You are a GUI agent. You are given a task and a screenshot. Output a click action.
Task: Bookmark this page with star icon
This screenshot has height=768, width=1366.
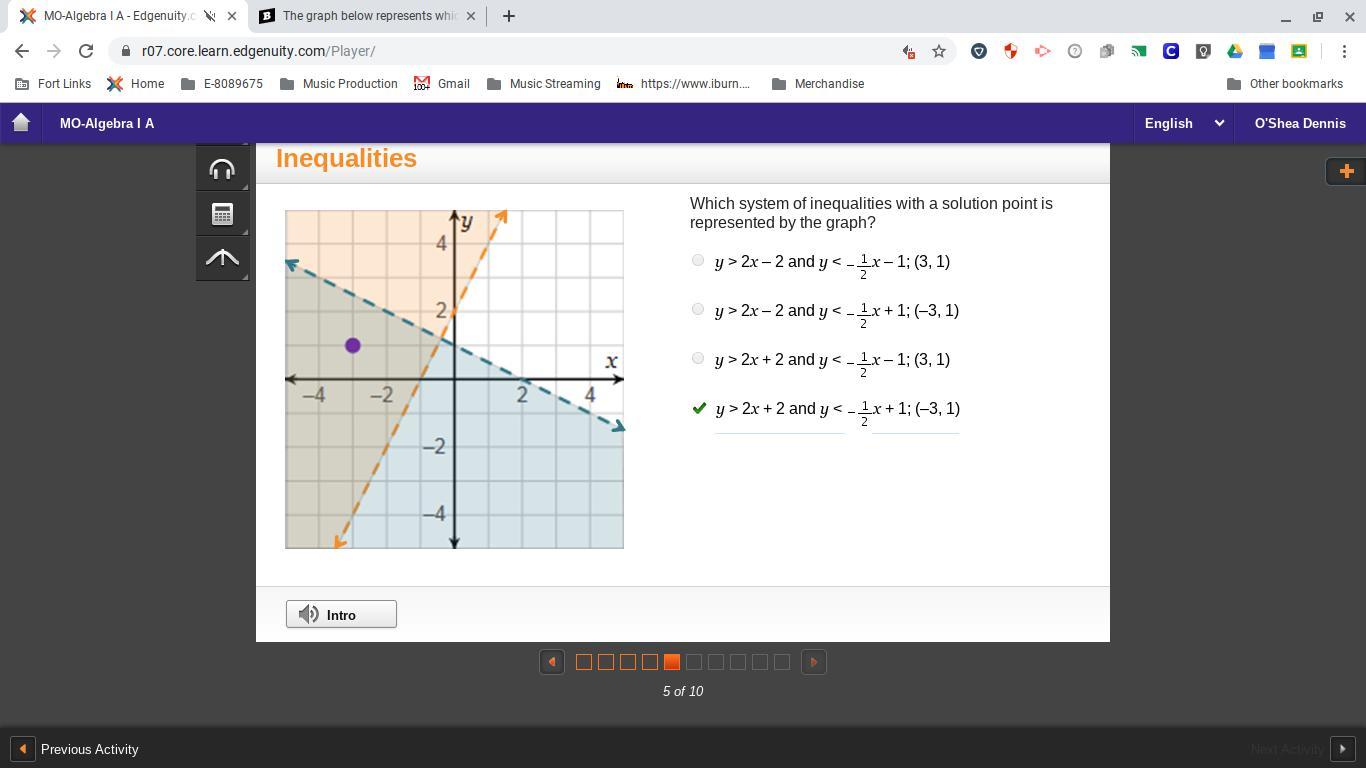[x=939, y=51]
